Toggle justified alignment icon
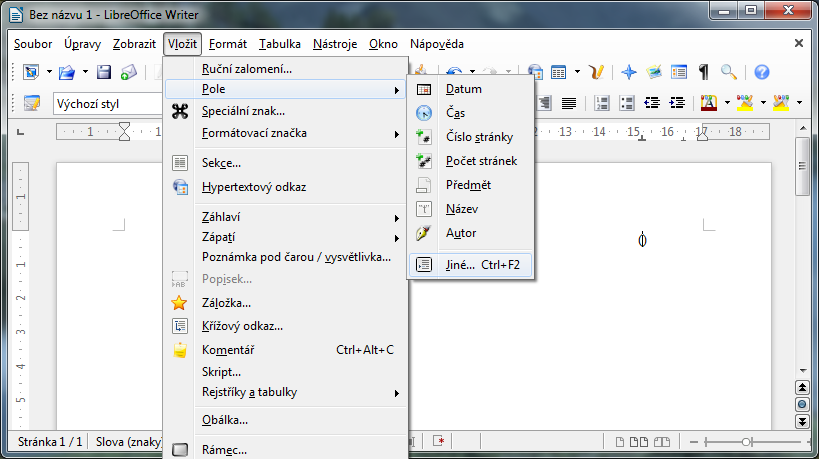The image size is (819, 459). [569, 103]
